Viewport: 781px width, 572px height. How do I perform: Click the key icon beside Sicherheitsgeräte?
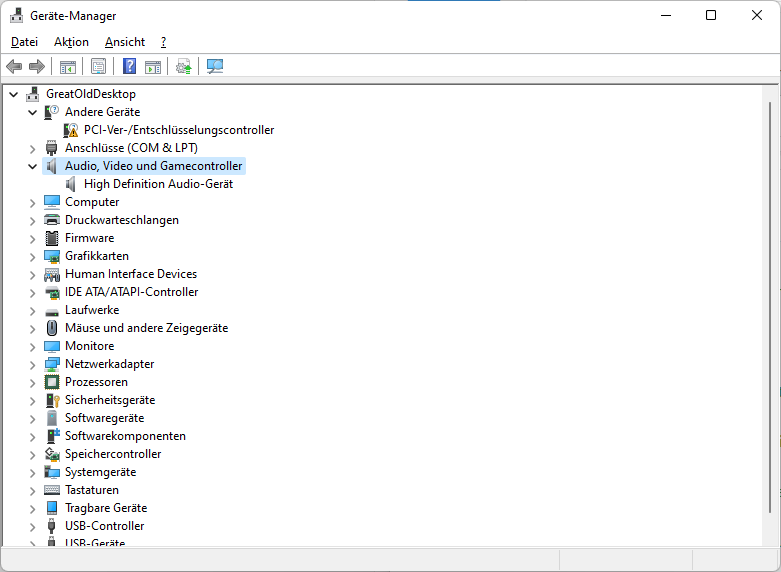pyautogui.click(x=53, y=400)
